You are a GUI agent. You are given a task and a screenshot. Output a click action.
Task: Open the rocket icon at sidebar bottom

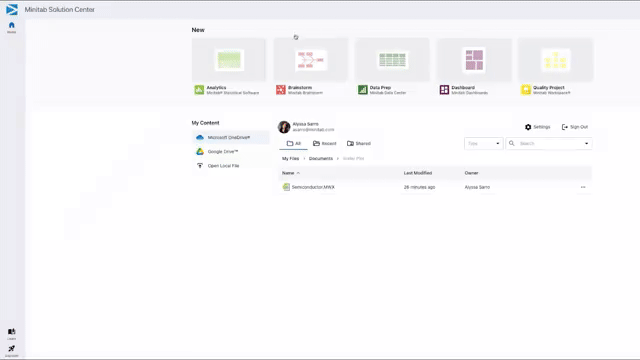[11, 349]
